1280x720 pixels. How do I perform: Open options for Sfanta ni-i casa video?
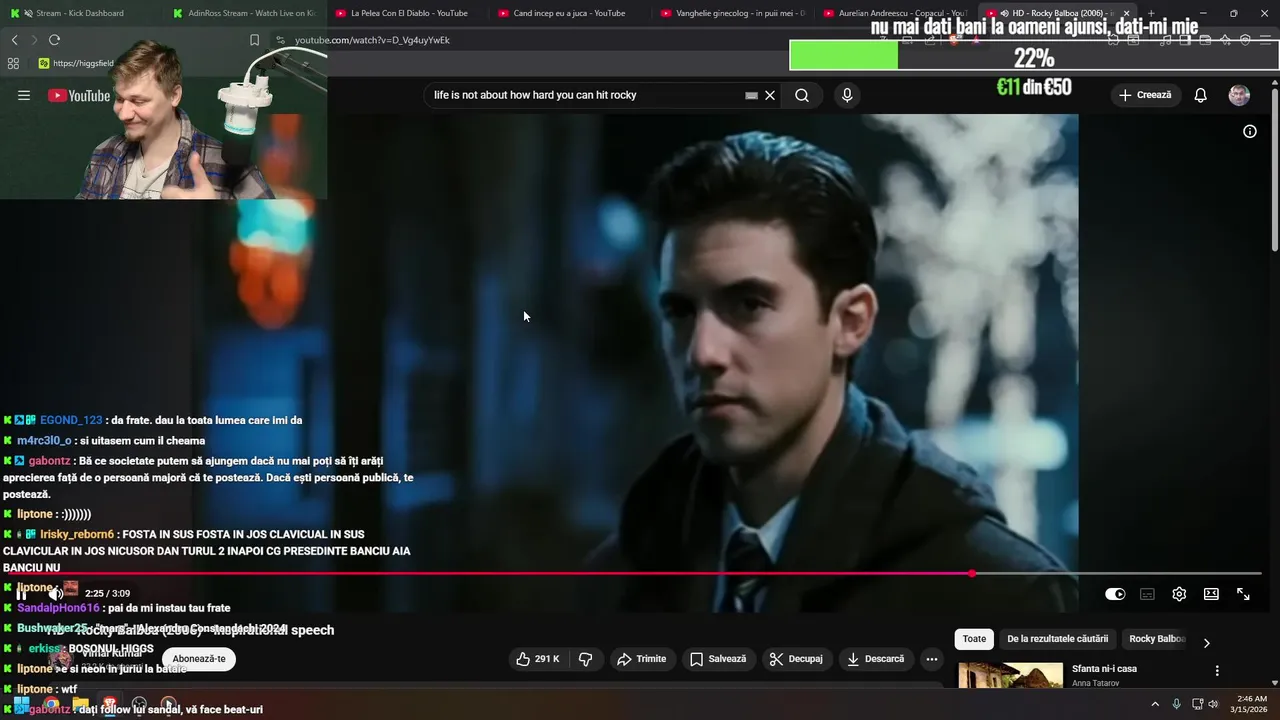pyautogui.click(x=1217, y=671)
